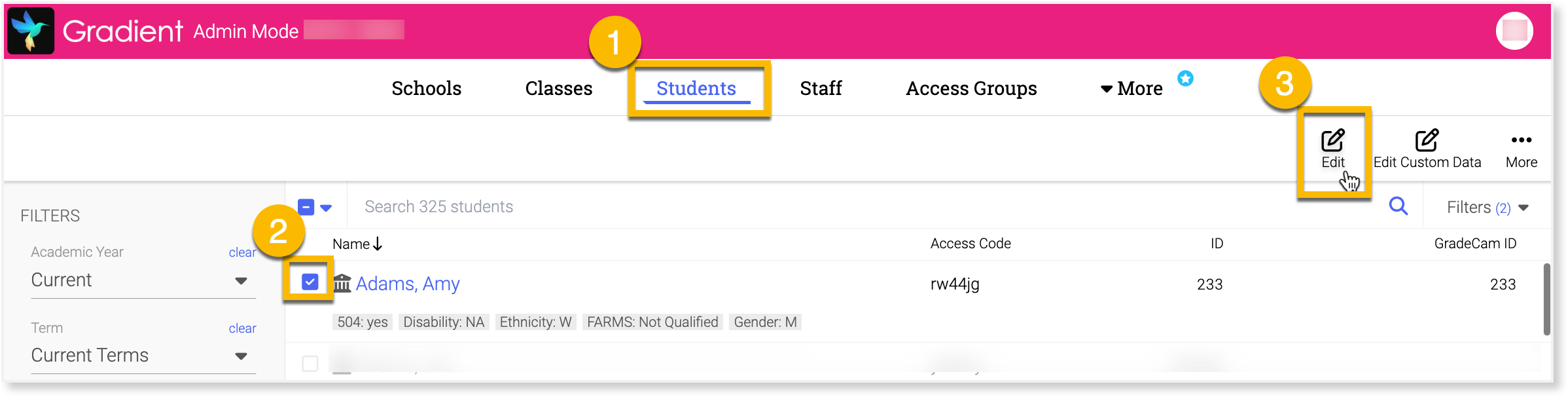This screenshot has width=1568, height=397.
Task: Click the Gradient hummingbird logo
Action: click(x=31, y=31)
